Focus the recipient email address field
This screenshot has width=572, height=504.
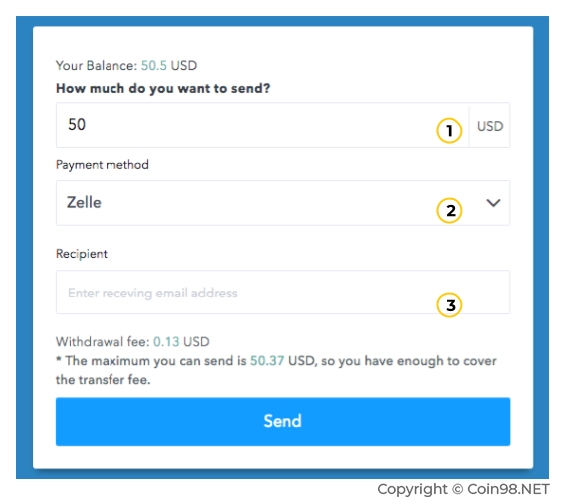point(283,292)
